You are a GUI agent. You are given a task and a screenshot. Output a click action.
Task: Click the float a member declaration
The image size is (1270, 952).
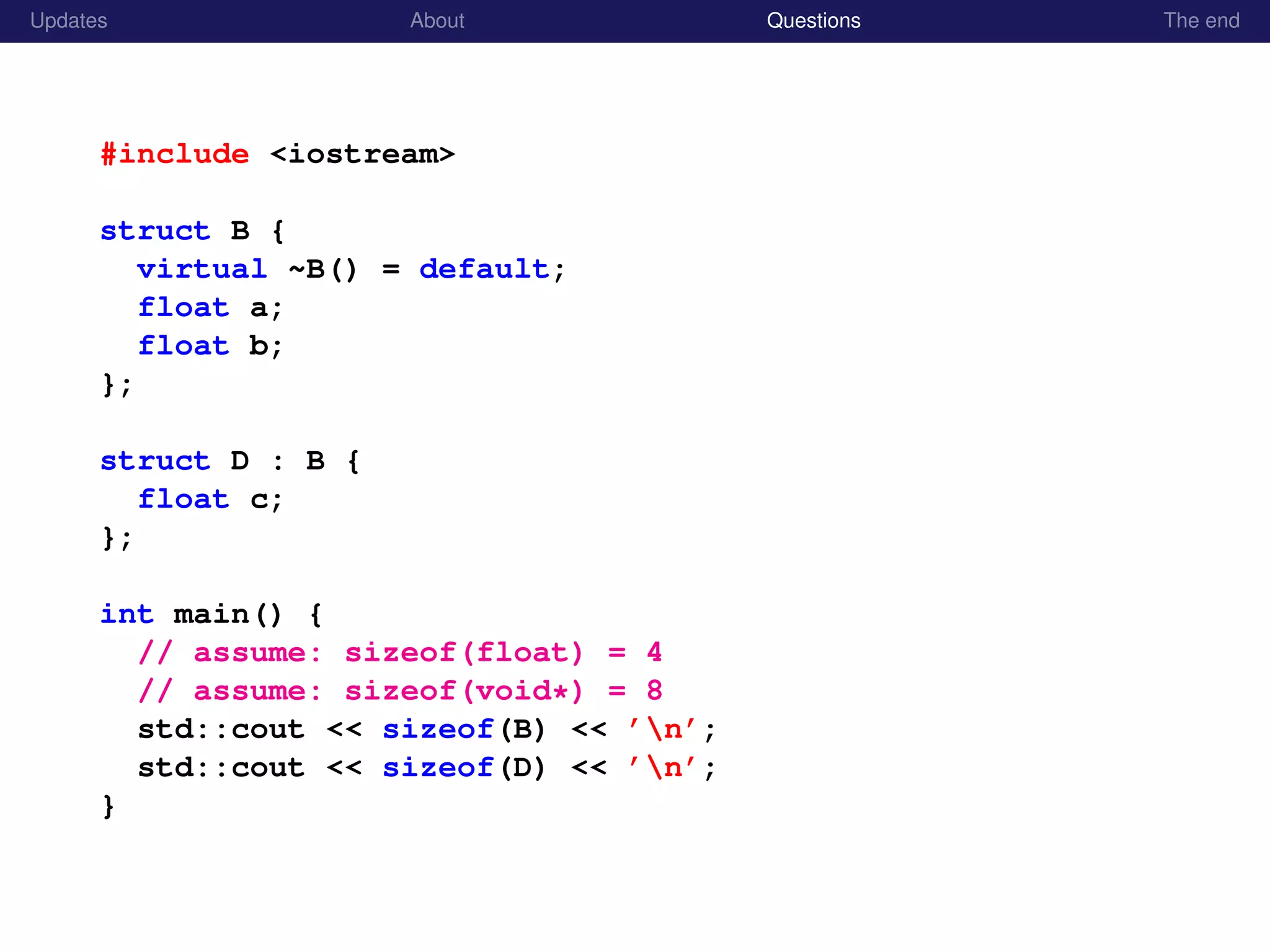pos(210,307)
